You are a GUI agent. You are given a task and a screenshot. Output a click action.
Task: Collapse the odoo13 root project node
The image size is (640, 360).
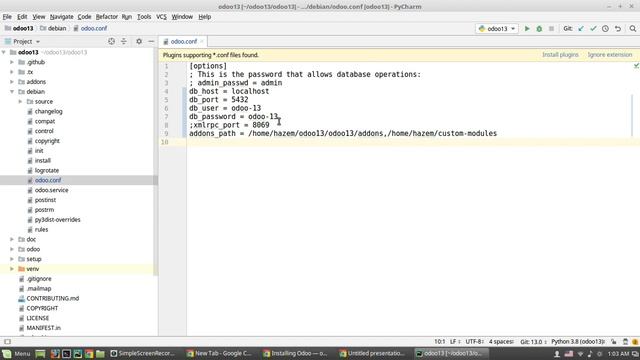click(x=4, y=52)
